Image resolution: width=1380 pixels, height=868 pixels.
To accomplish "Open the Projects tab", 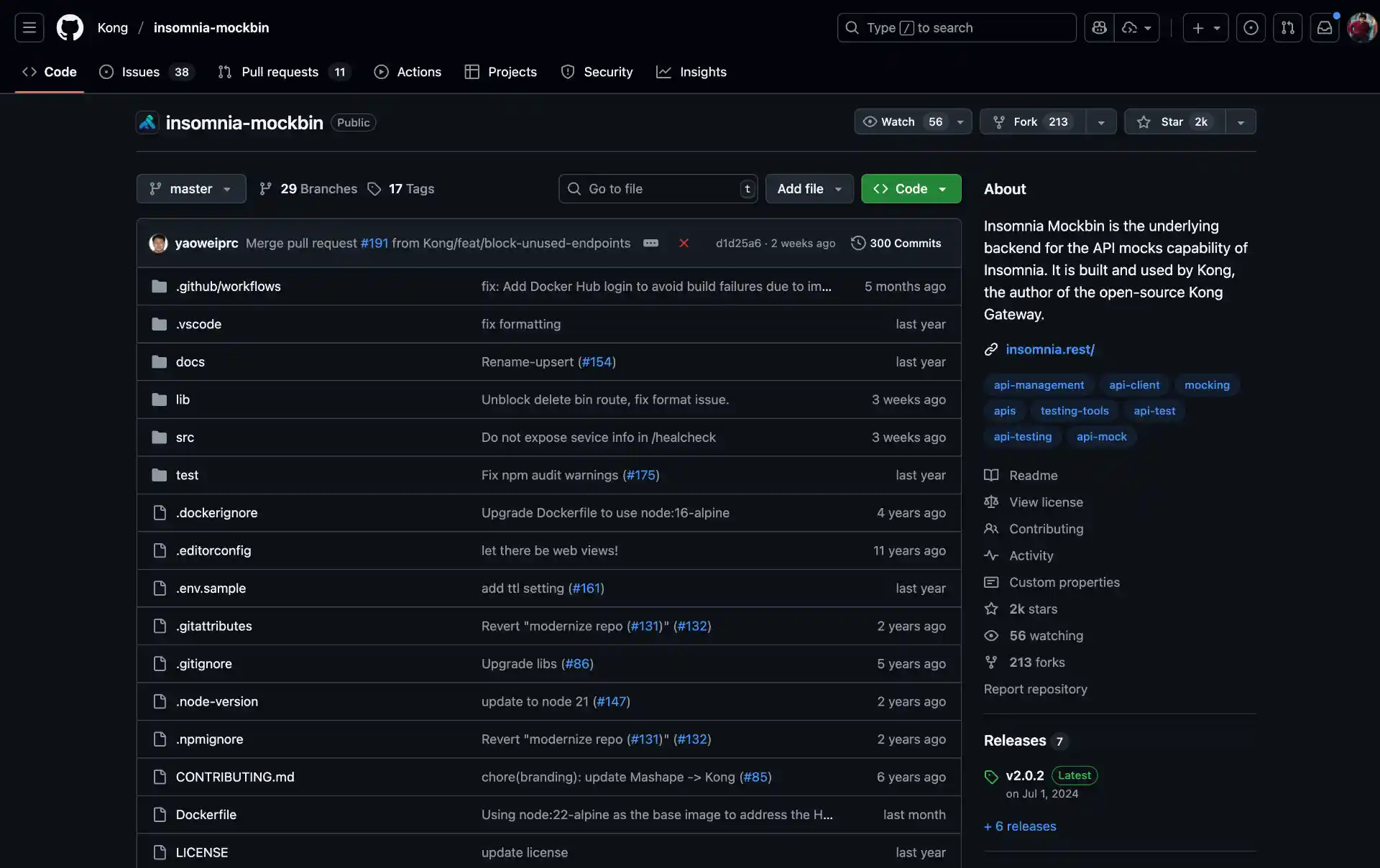I will (501, 71).
